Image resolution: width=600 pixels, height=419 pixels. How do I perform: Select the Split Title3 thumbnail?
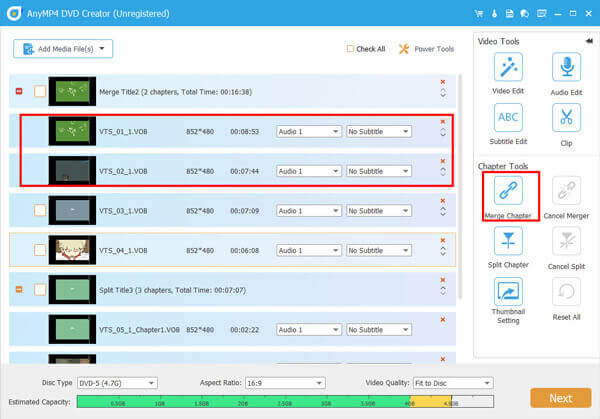(x=72, y=290)
